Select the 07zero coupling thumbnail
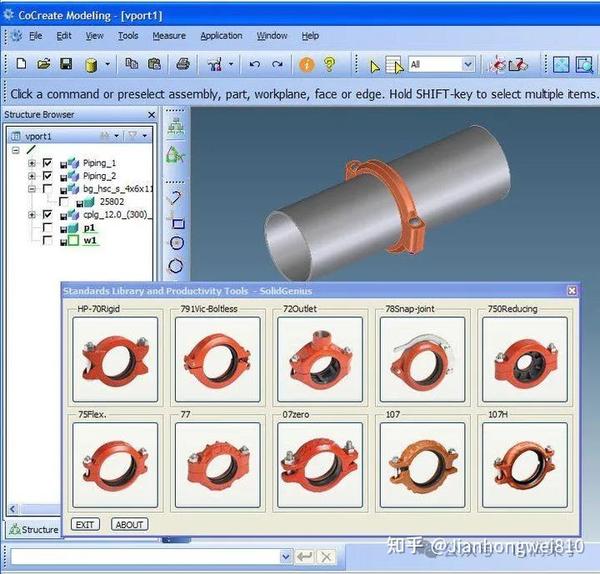Viewport: 600px width, 574px height. tap(320, 465)
